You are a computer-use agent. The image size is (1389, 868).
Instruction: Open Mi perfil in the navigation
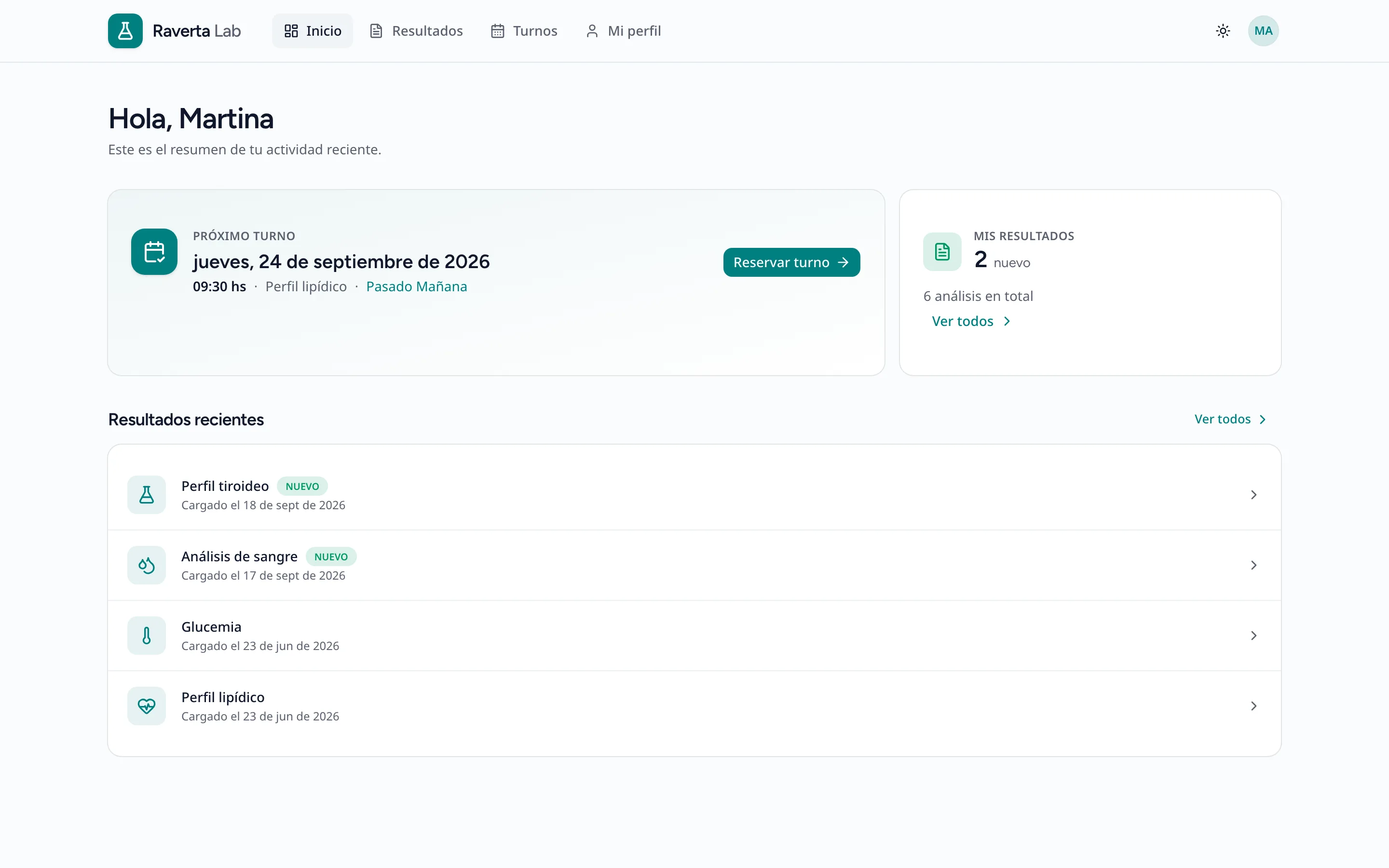coord(623,31)
